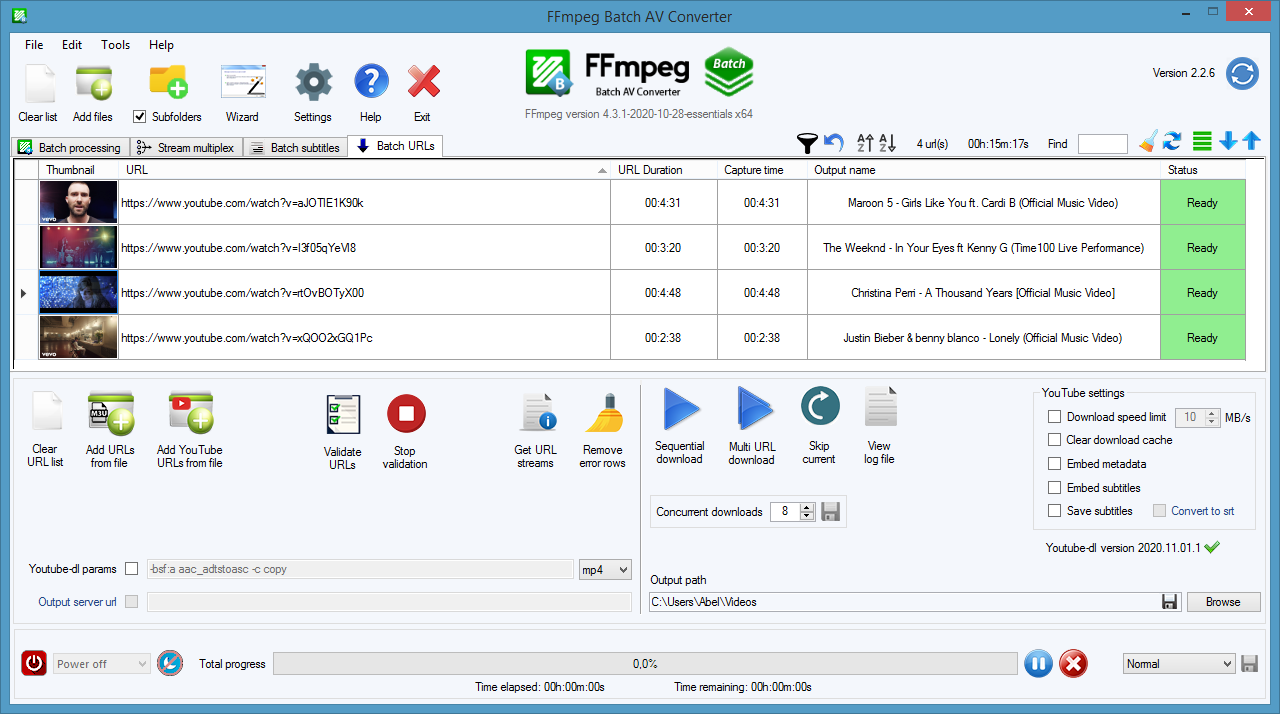The width and height of the screenshot is (1280, 714).
Task: Click Ready status of Christina Perri row
Action: click(x=1203, y=293)
